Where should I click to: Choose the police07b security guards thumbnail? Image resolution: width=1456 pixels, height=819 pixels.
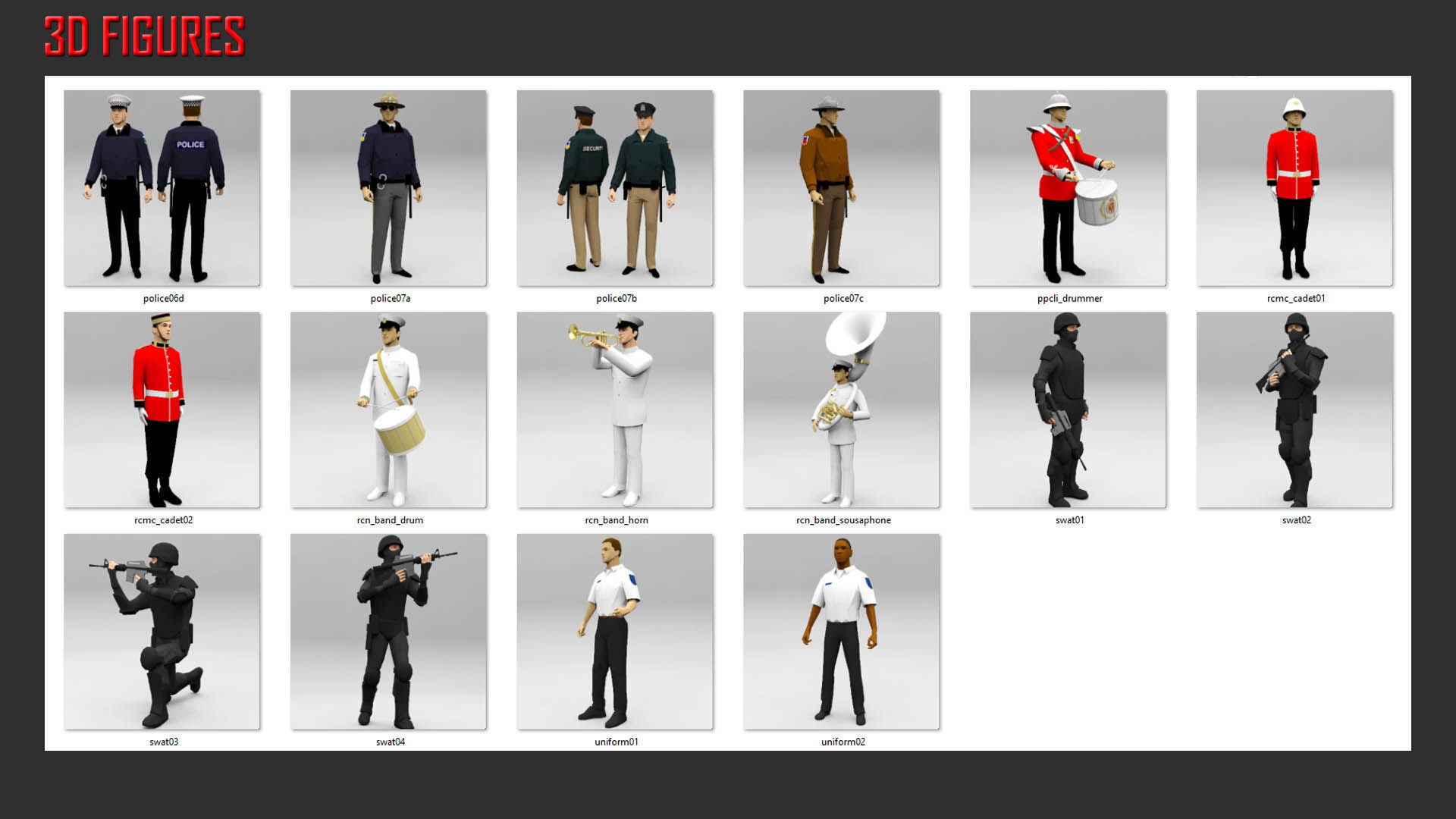pos(615,188)
